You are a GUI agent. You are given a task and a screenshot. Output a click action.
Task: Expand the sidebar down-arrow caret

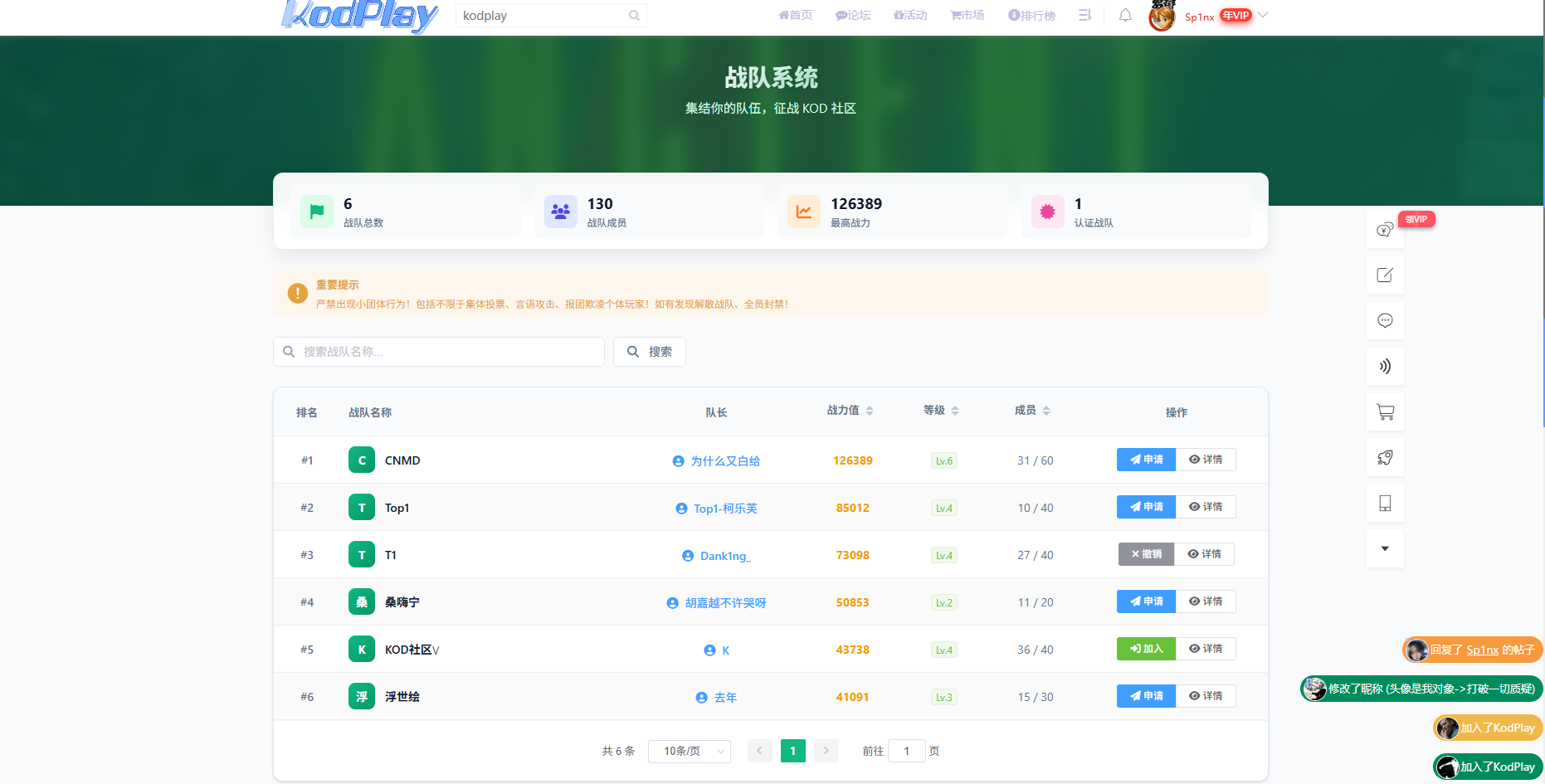tap(1385, 548)
